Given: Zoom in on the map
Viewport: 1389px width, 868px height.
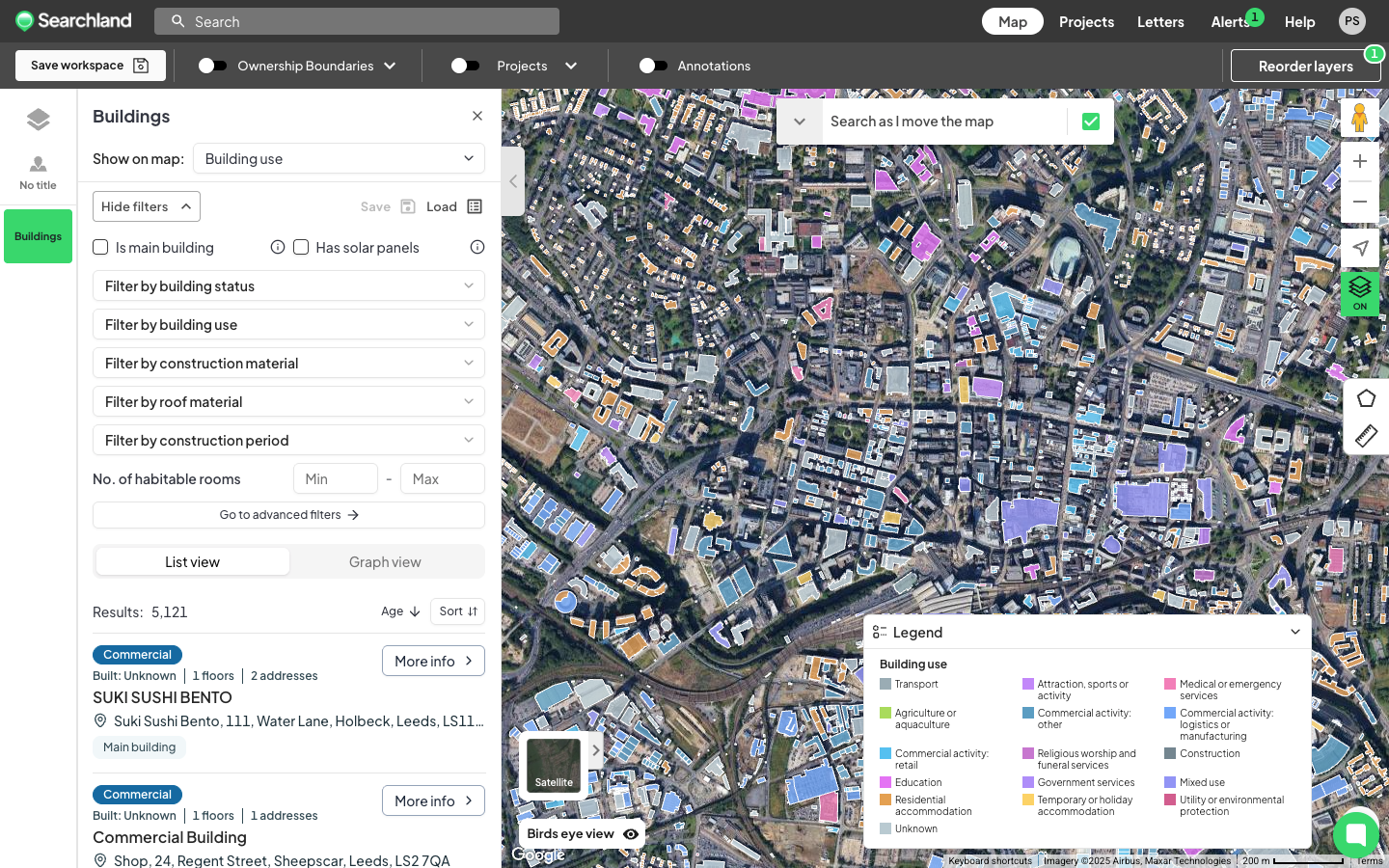Looking at the screenshot, I should pos(1359,161).
